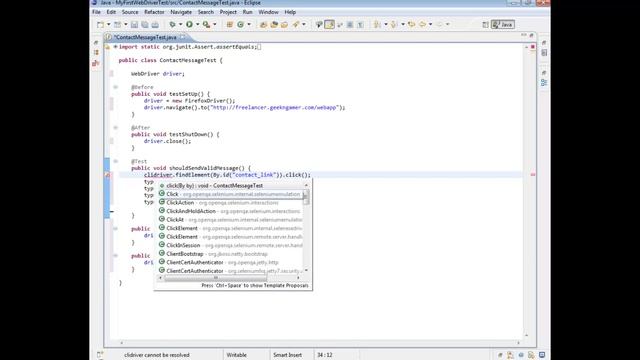The width and height of the screenshot is (640, 360).
Task: Toggle Show Whitespace Characters button
Action: tap(361, 24)
